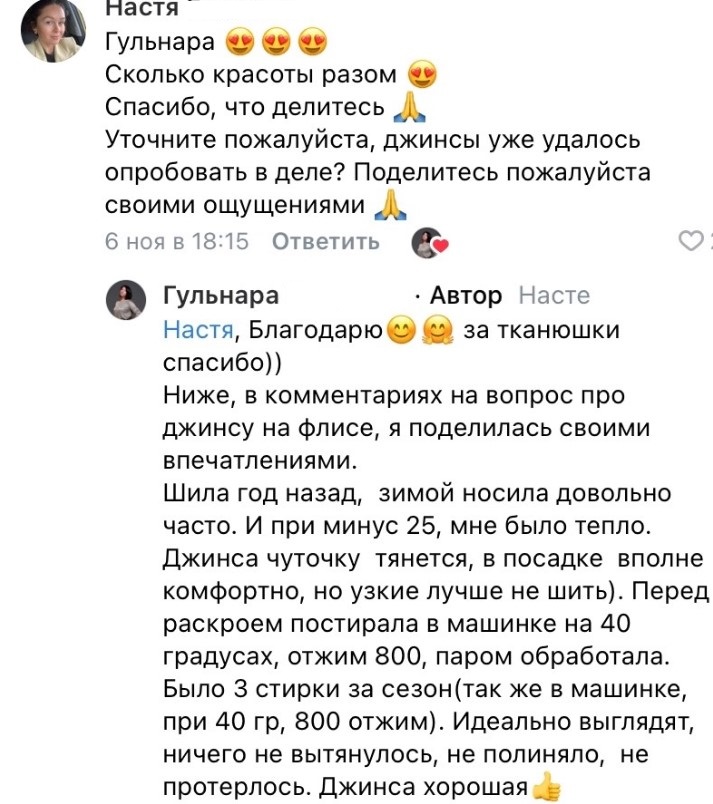Screen dimensions: 713x804
Task: Open Гульнара's profile via her avatar
Action: tap(124, 300)
